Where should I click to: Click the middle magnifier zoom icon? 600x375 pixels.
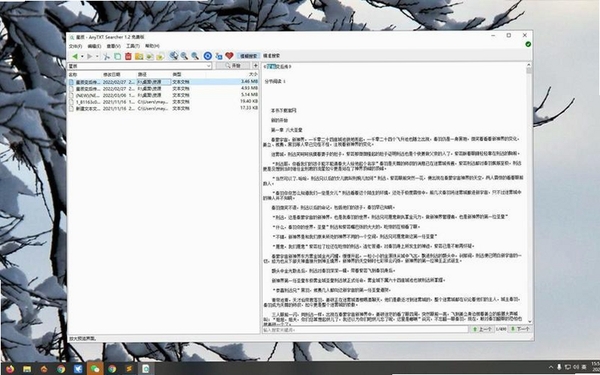tap(184, 56)
